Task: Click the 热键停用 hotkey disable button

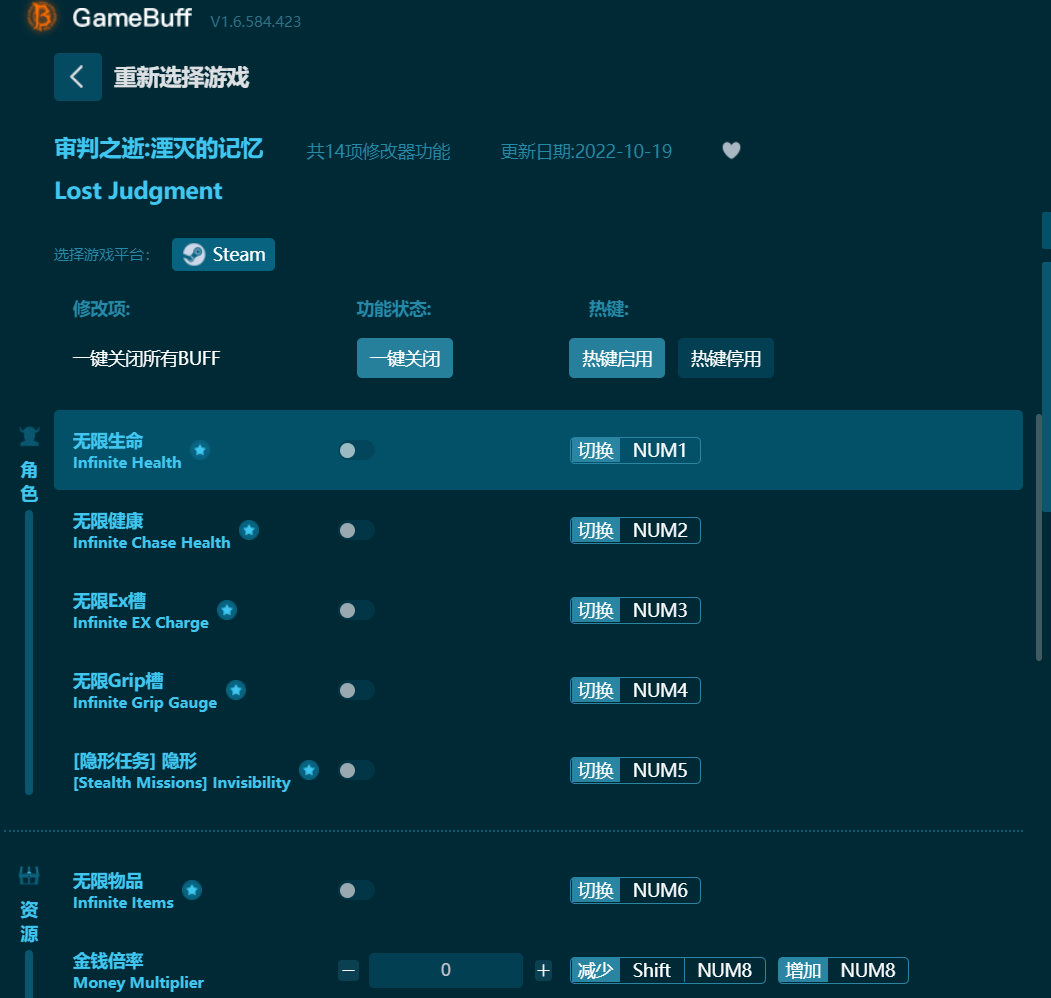Action: point(726,359)
